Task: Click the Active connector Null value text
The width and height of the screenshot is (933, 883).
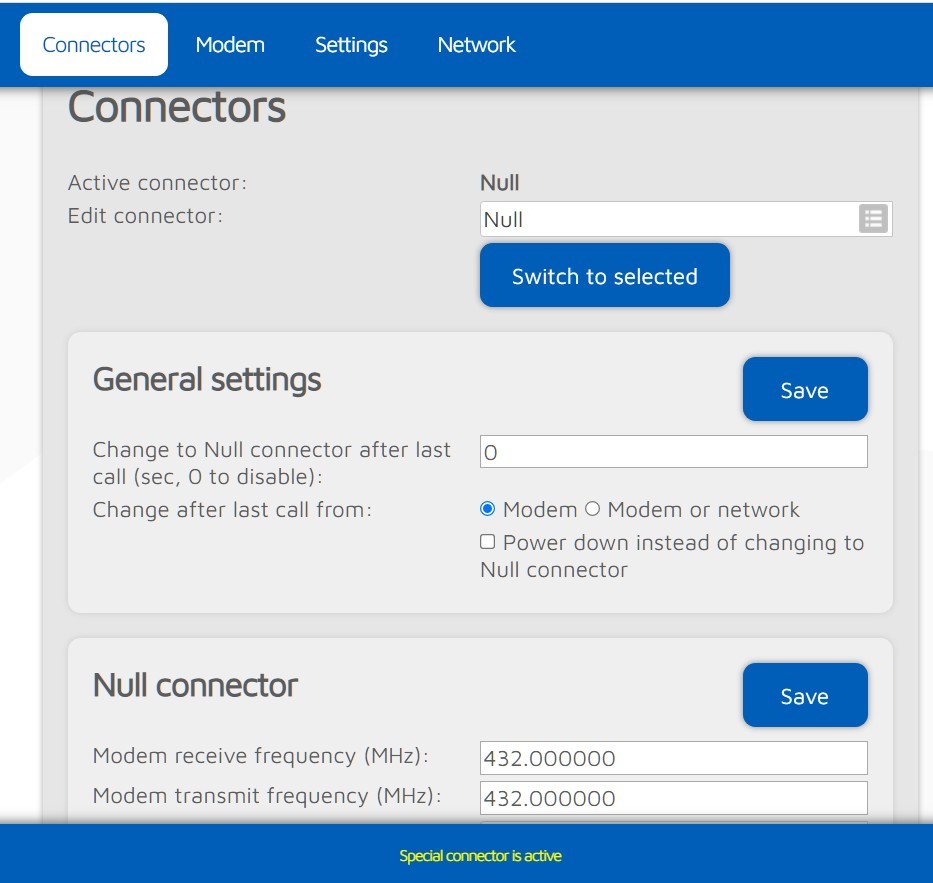Action: (500, 183)
